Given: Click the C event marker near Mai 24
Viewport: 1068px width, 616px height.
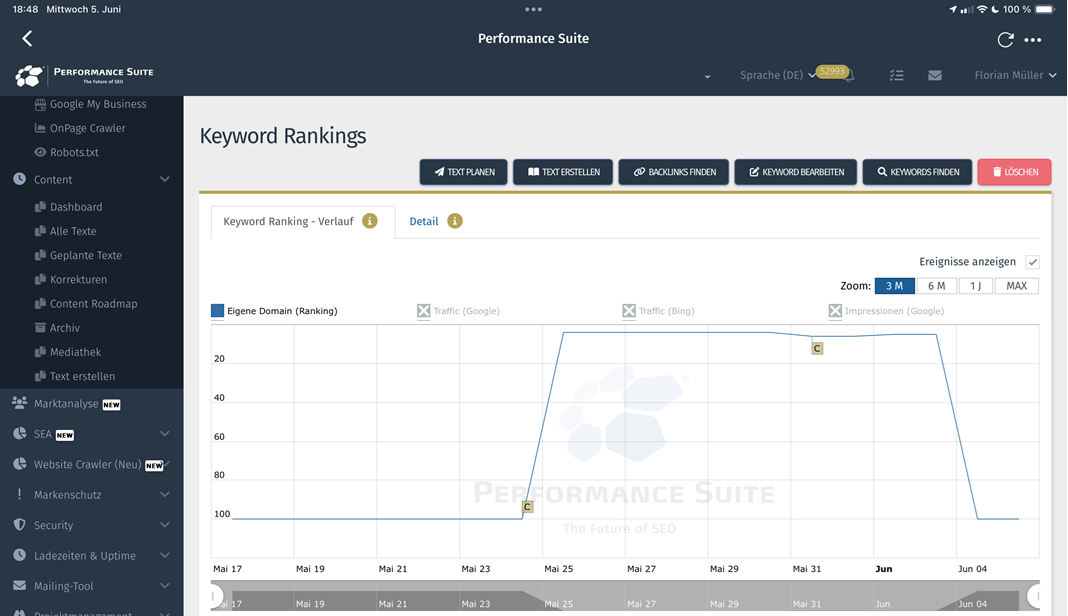Looking at the screenshot, I should [x=527, y=506].
